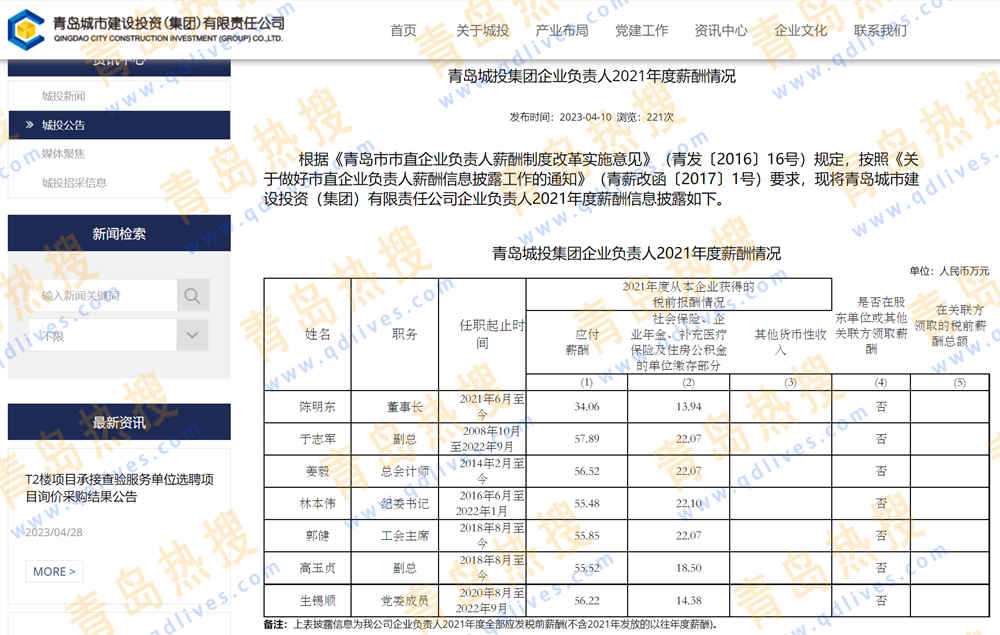
Task: Open the 党建工作 navigation menu
Action: point(642,31)
